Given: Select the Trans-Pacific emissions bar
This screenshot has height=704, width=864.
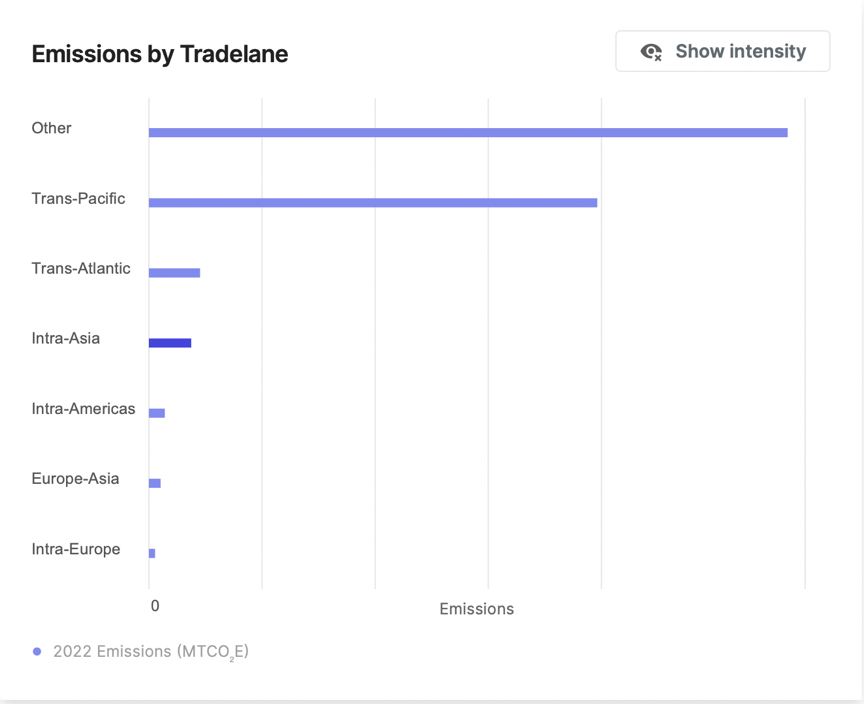Looking at the screenshot, I should tap(373, 203).
